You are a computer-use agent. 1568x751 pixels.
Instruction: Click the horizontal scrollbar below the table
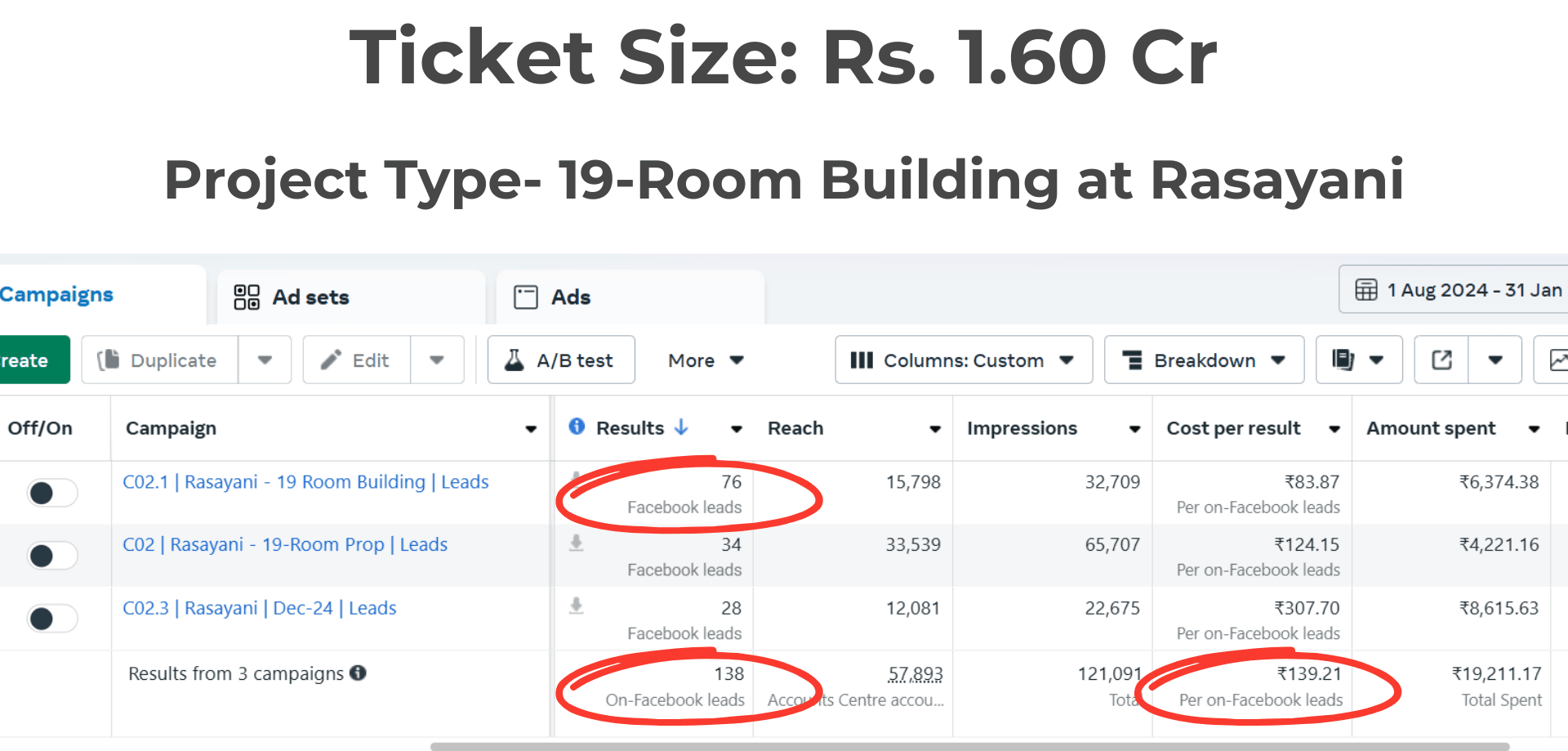pos(969,746)
